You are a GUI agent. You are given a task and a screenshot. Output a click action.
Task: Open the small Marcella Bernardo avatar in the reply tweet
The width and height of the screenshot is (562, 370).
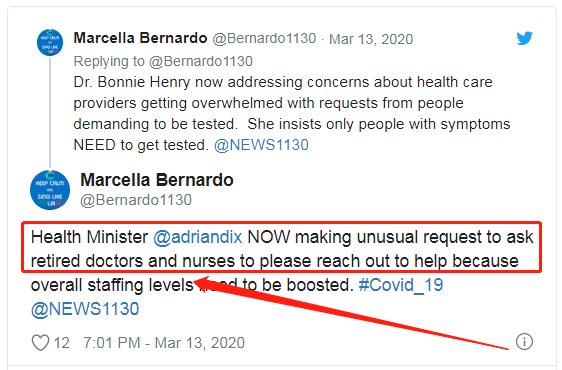click(50, 42)
